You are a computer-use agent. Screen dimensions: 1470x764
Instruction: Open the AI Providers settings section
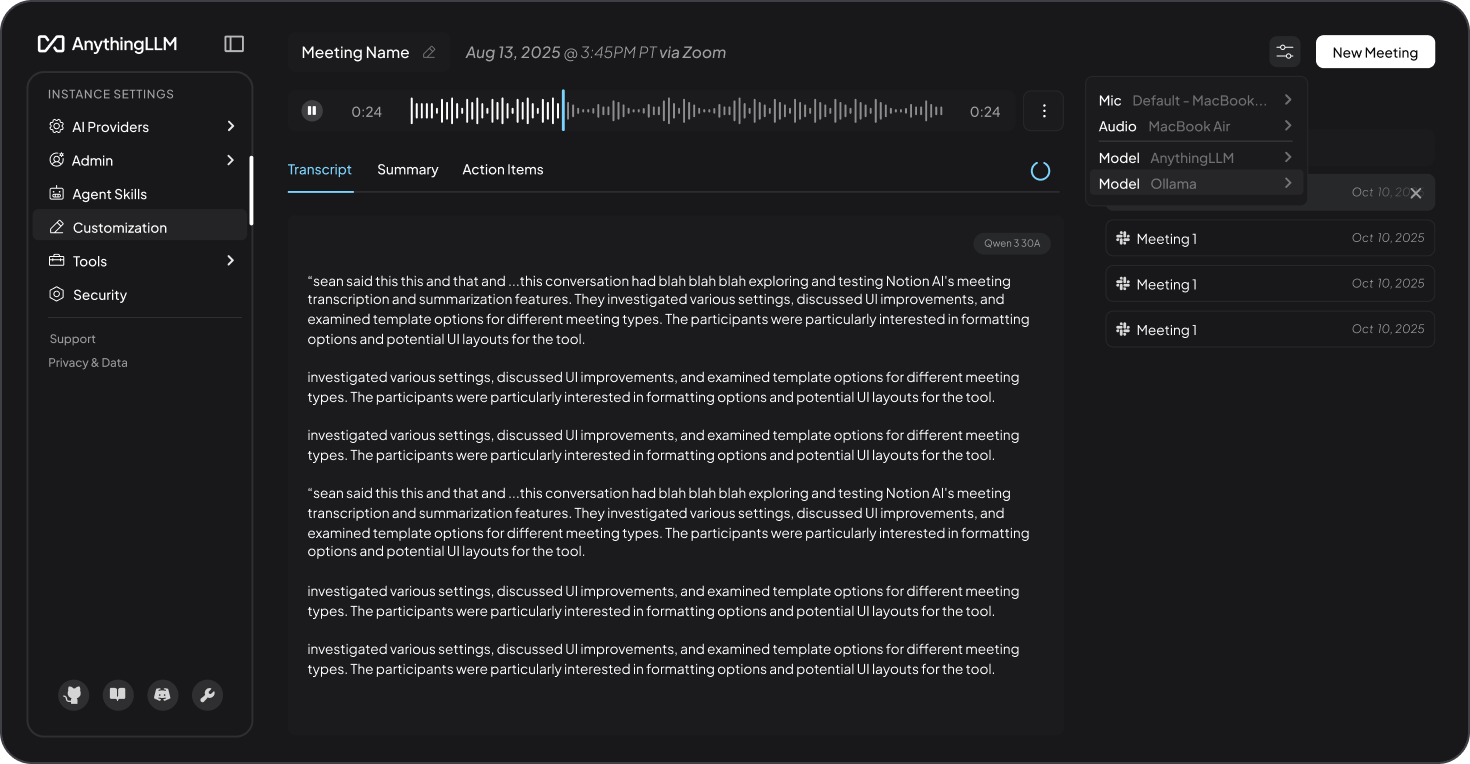pyautogui.click(x=140, y=127)
